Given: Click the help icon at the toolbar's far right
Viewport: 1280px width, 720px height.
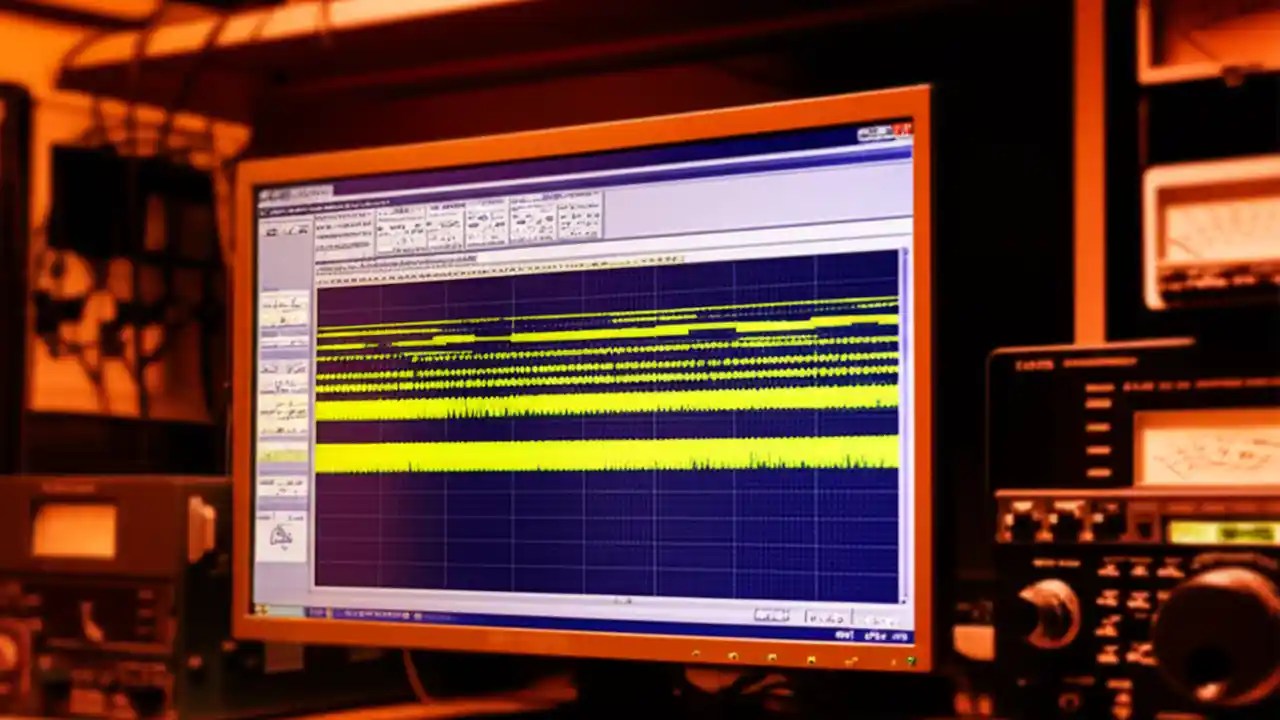Looking at the screenshot, I should (598, 215).
